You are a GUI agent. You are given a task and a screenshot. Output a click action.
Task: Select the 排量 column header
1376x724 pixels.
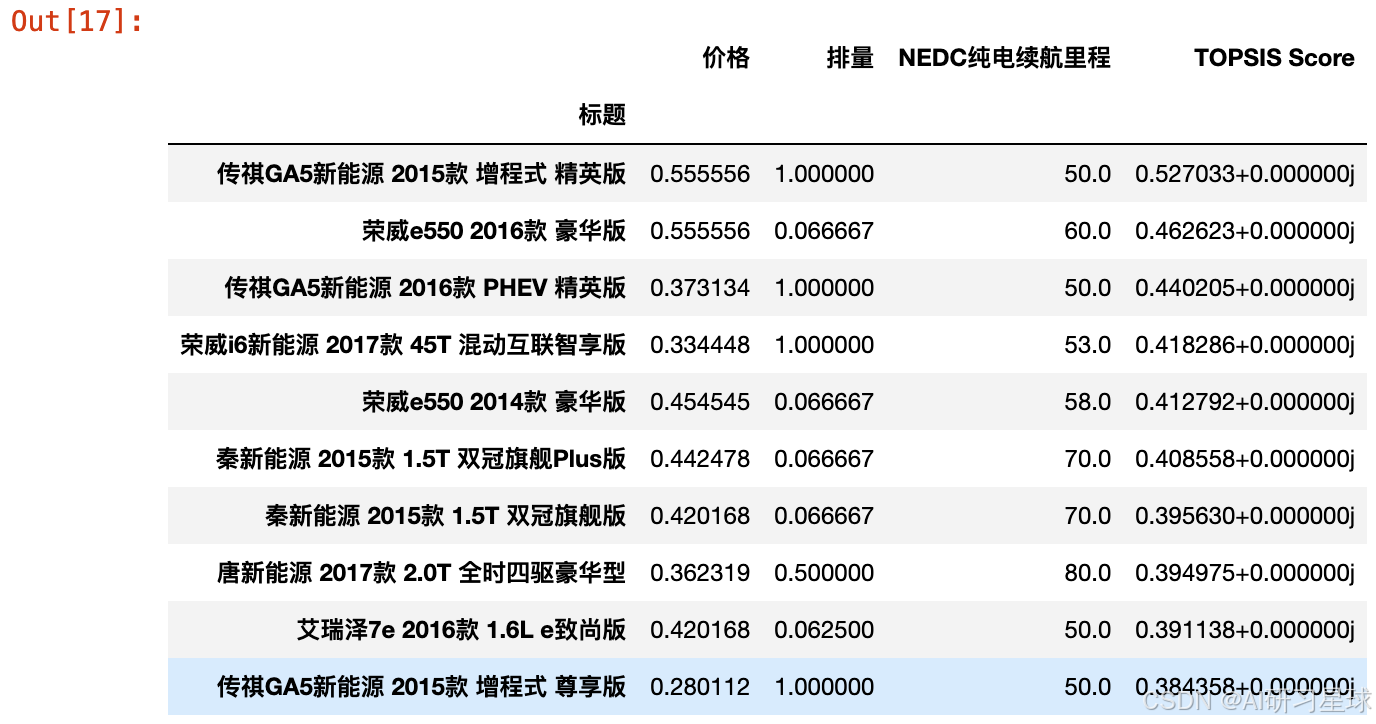850,58
